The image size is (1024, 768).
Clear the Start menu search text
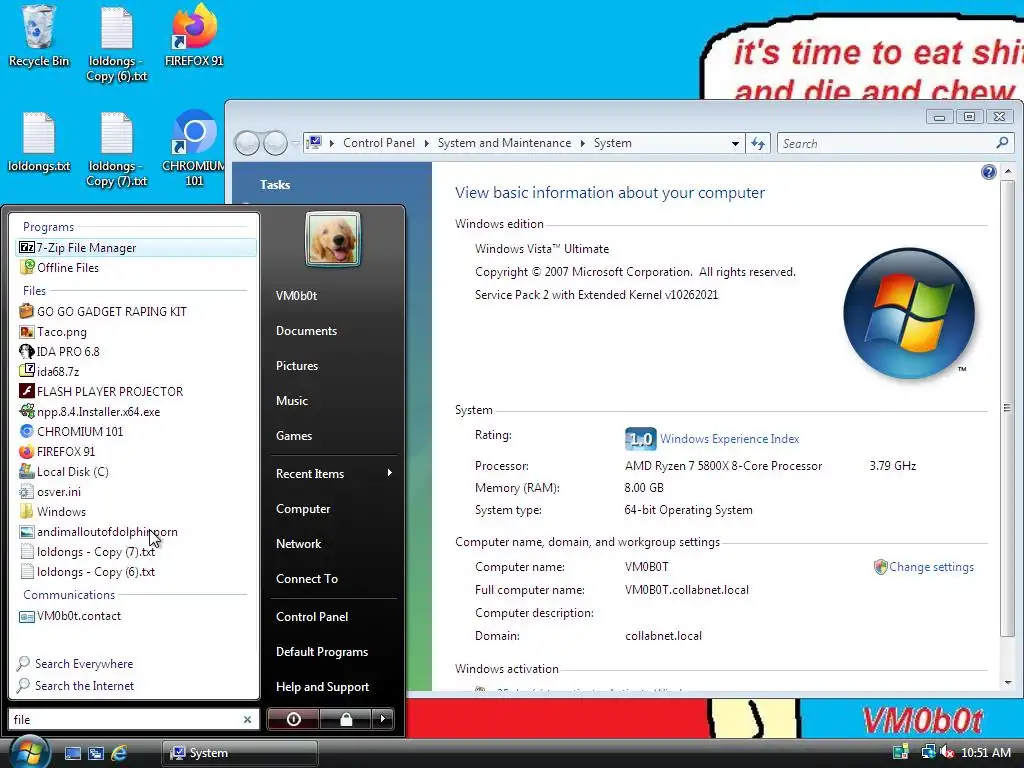(x=248, y=719)
